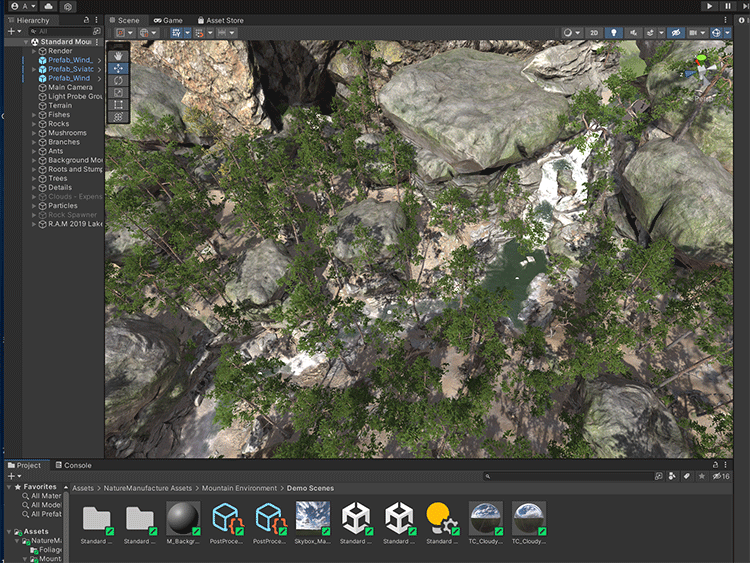Click the Pause button
Viewport: 750px width, 566px height.
click(727, 6)
